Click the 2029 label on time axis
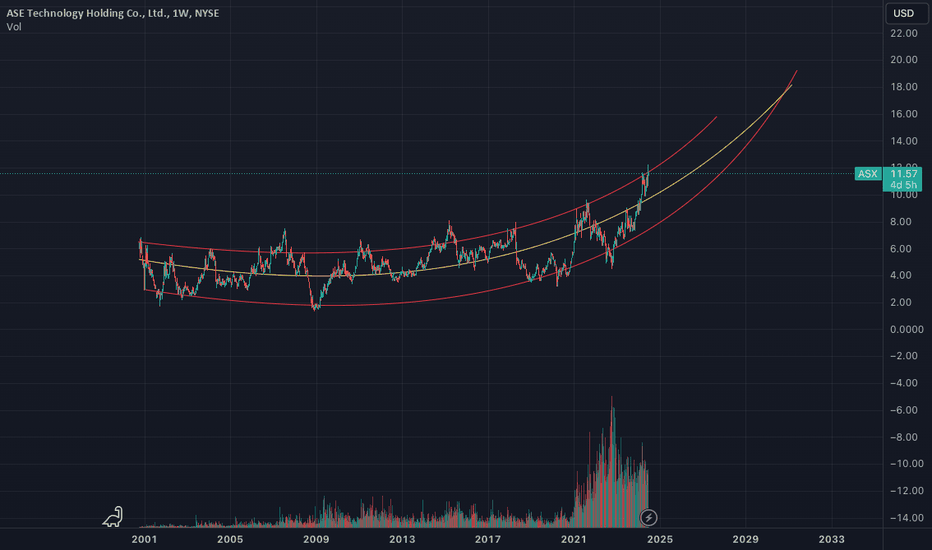 coord(745,539)
